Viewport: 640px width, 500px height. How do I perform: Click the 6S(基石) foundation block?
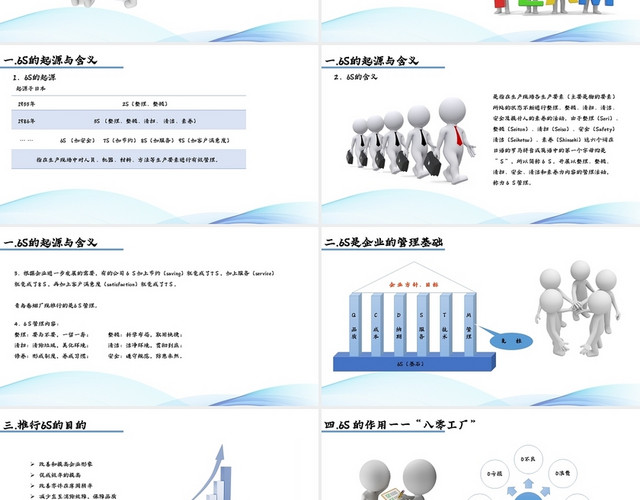(x=414, y=362)
